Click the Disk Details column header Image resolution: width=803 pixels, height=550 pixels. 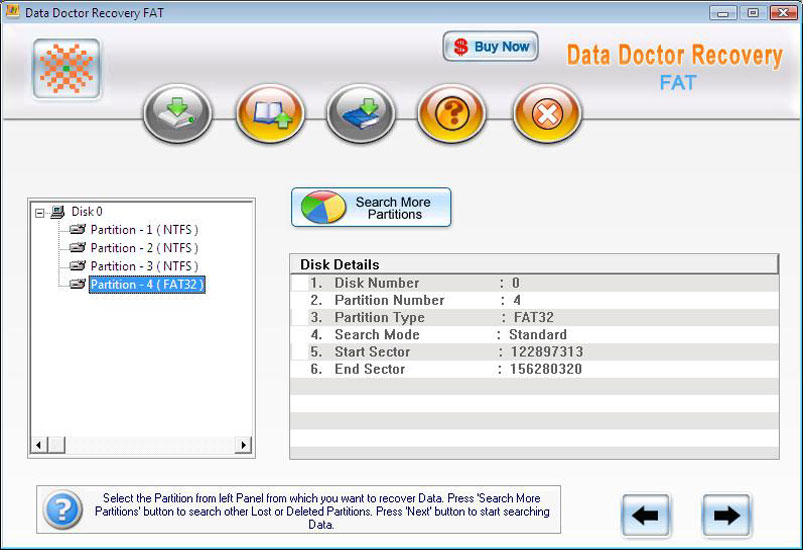coord(534,264)
